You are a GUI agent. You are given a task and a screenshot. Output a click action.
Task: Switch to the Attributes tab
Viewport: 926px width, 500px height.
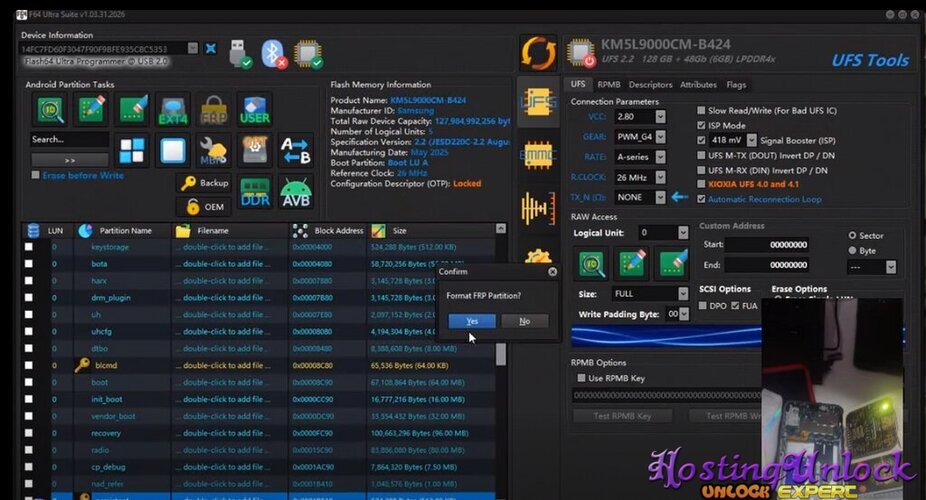[698, 84]
